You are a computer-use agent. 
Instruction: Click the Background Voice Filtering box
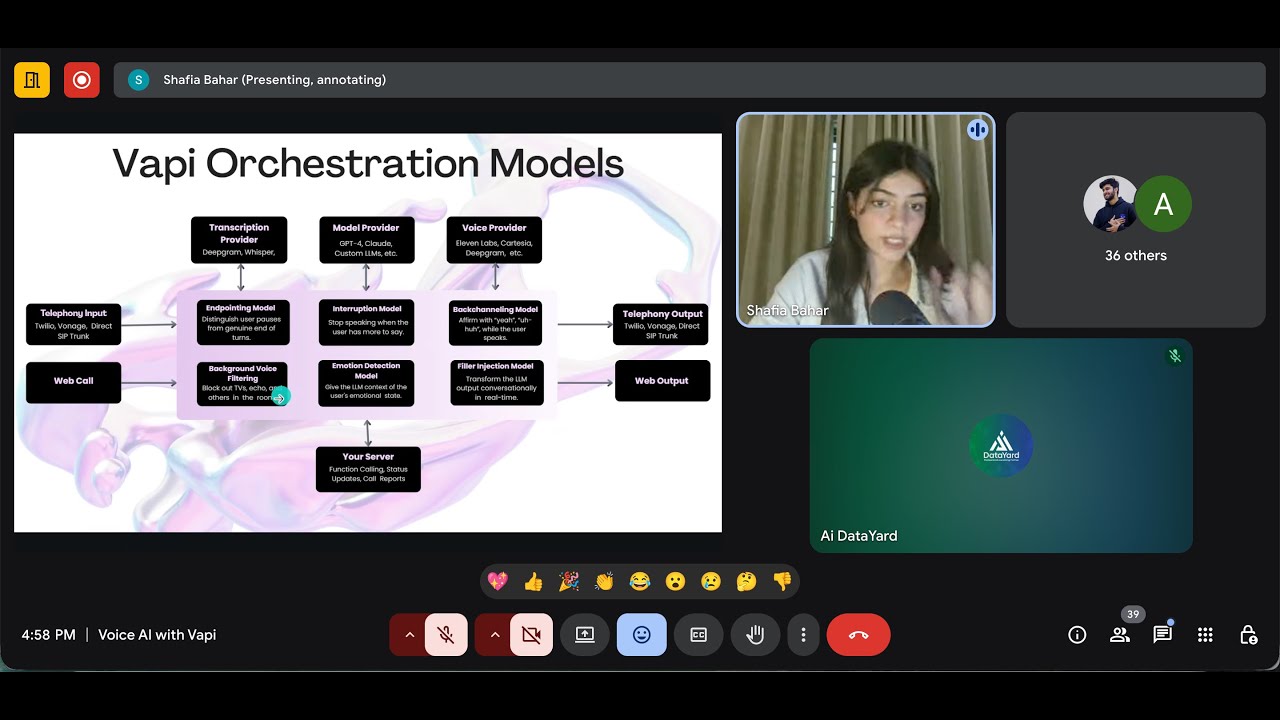point(242,384)
